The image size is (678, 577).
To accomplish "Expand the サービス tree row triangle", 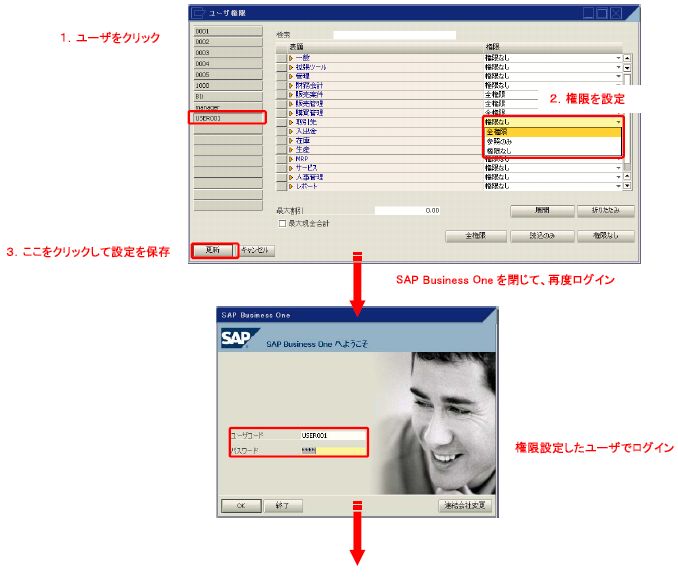I will [x=291, y=168].
